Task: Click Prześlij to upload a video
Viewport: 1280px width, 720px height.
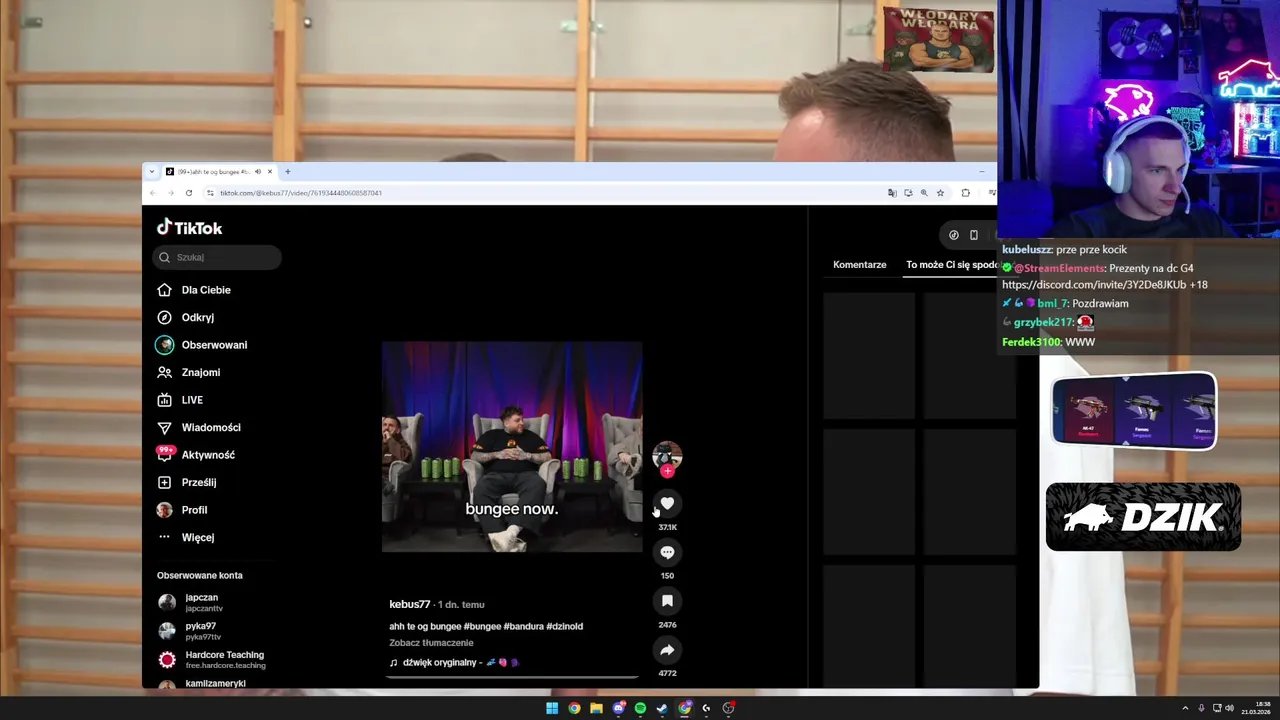Action: (187, 482)
